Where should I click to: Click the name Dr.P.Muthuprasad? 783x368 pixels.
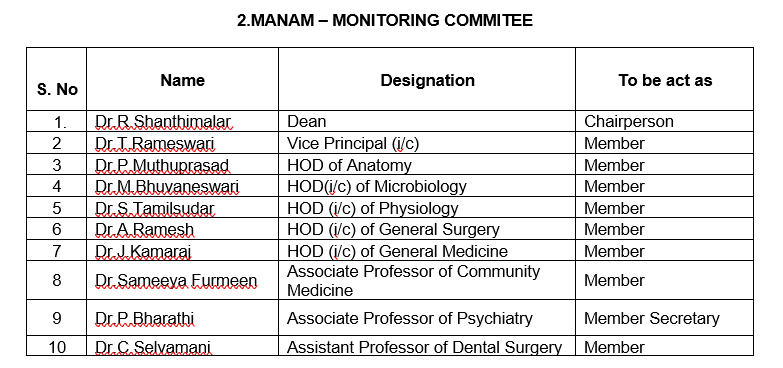tap(162, 165)
